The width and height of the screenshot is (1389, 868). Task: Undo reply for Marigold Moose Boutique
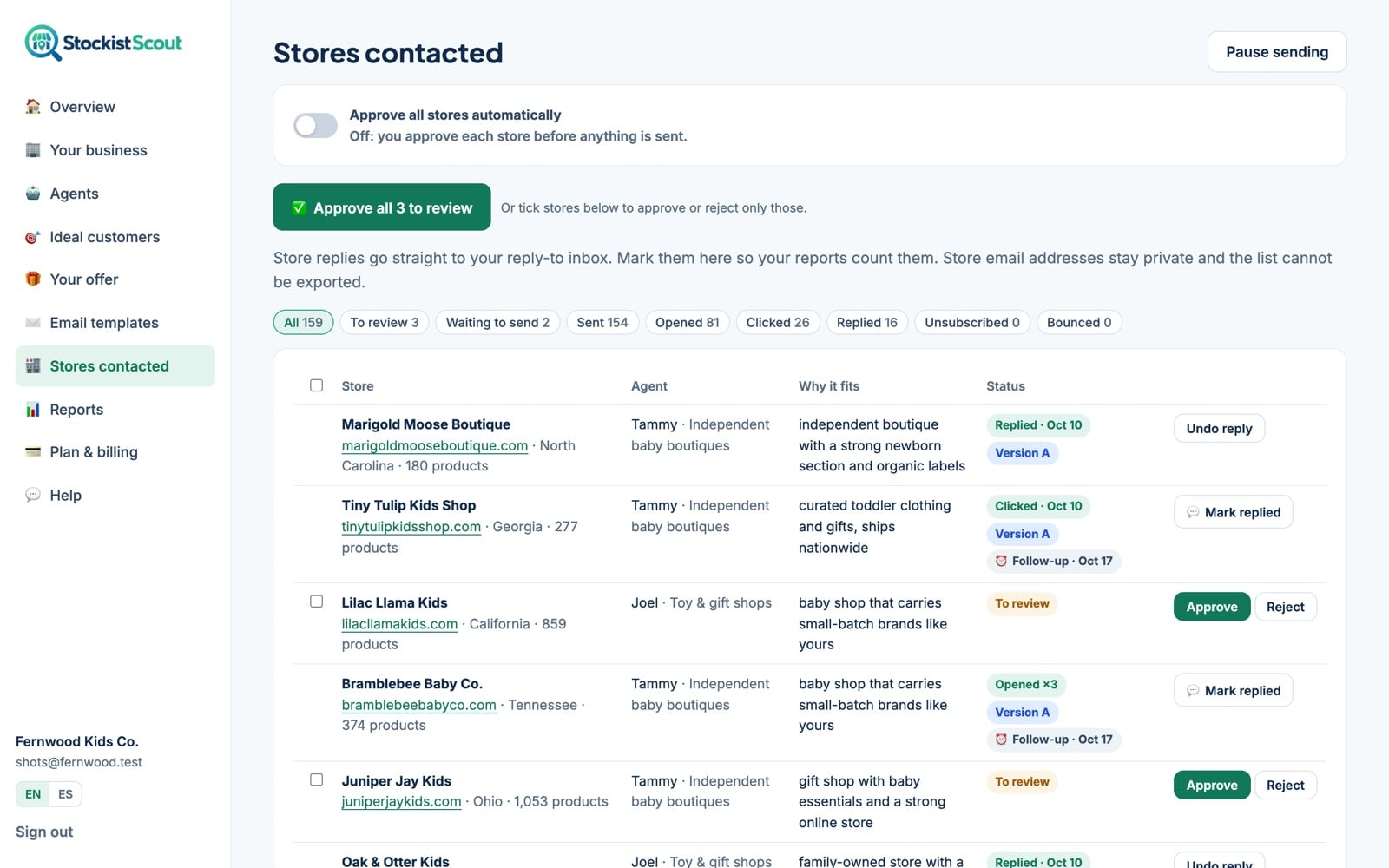point(1219,429)
